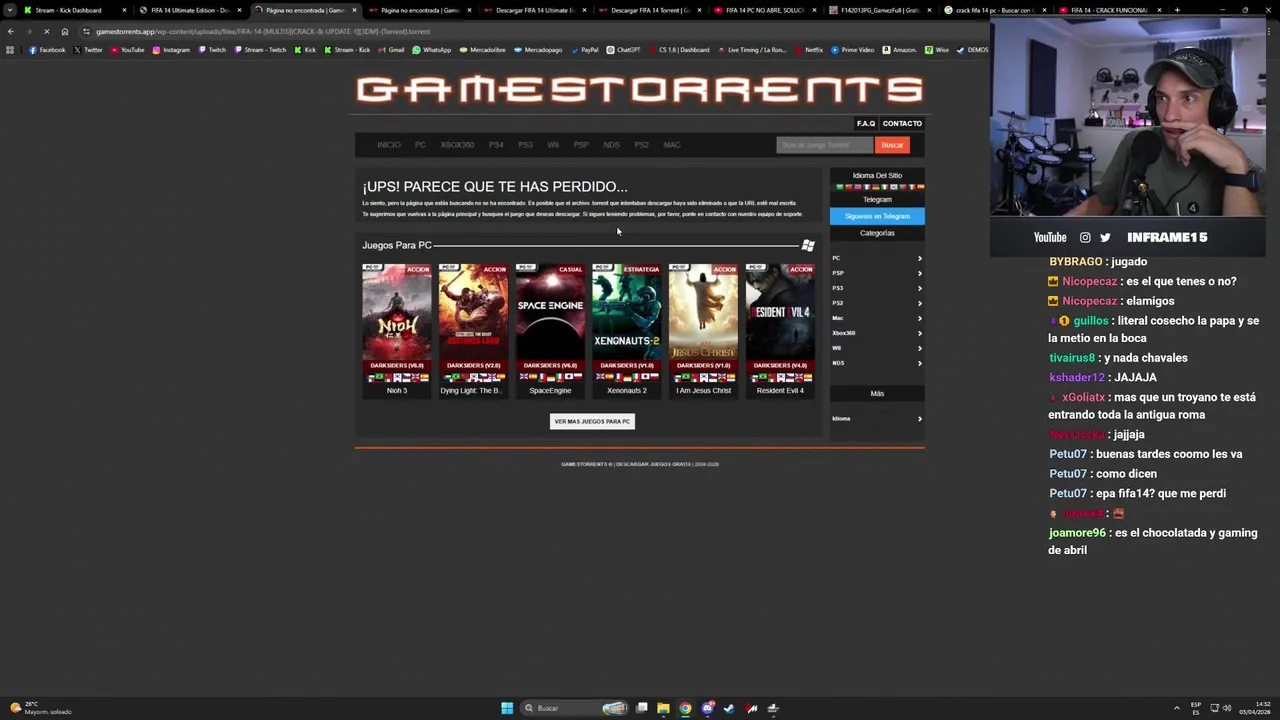
Task: Select PS2 in the site navigation bar
Action: [641, 145]
